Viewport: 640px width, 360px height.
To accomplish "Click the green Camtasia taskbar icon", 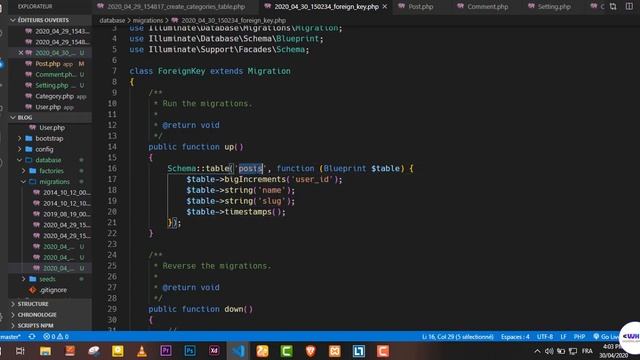I will [x=287, y=351].
